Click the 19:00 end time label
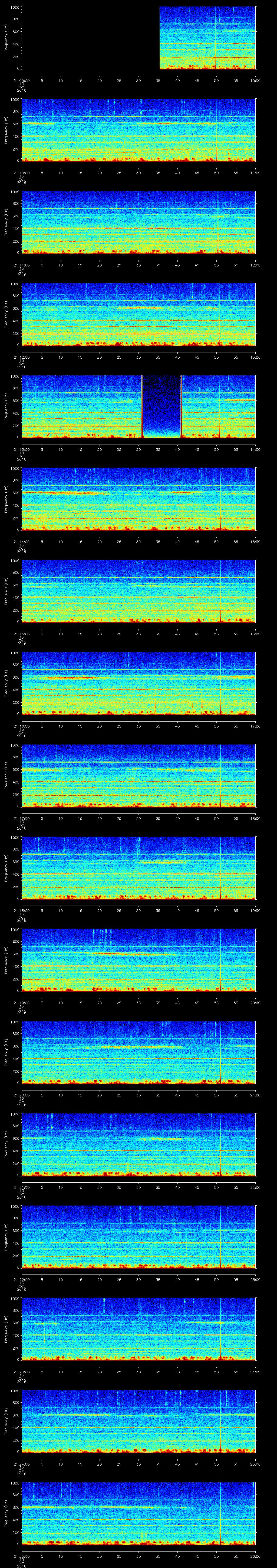Screen dimensions: 277x1568 256,910
